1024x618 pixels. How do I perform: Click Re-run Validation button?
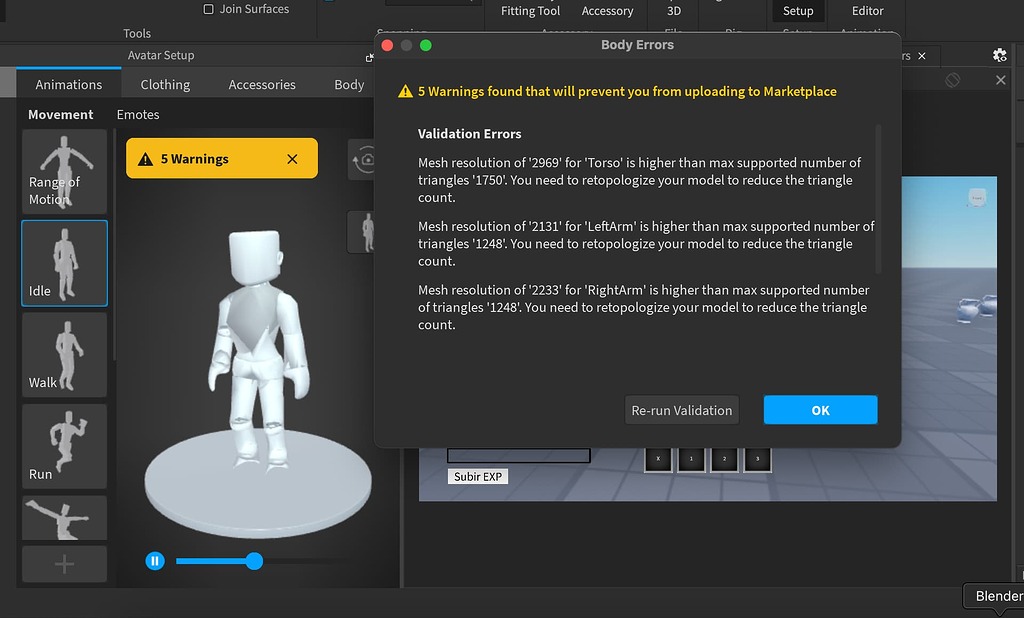[682, 410]
